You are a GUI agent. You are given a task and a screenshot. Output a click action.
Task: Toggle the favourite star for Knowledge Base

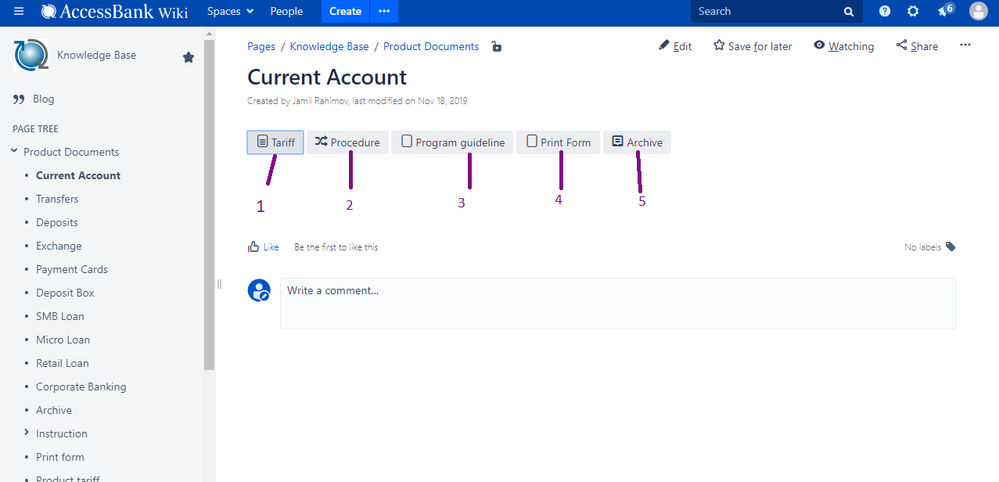point(189,57)
